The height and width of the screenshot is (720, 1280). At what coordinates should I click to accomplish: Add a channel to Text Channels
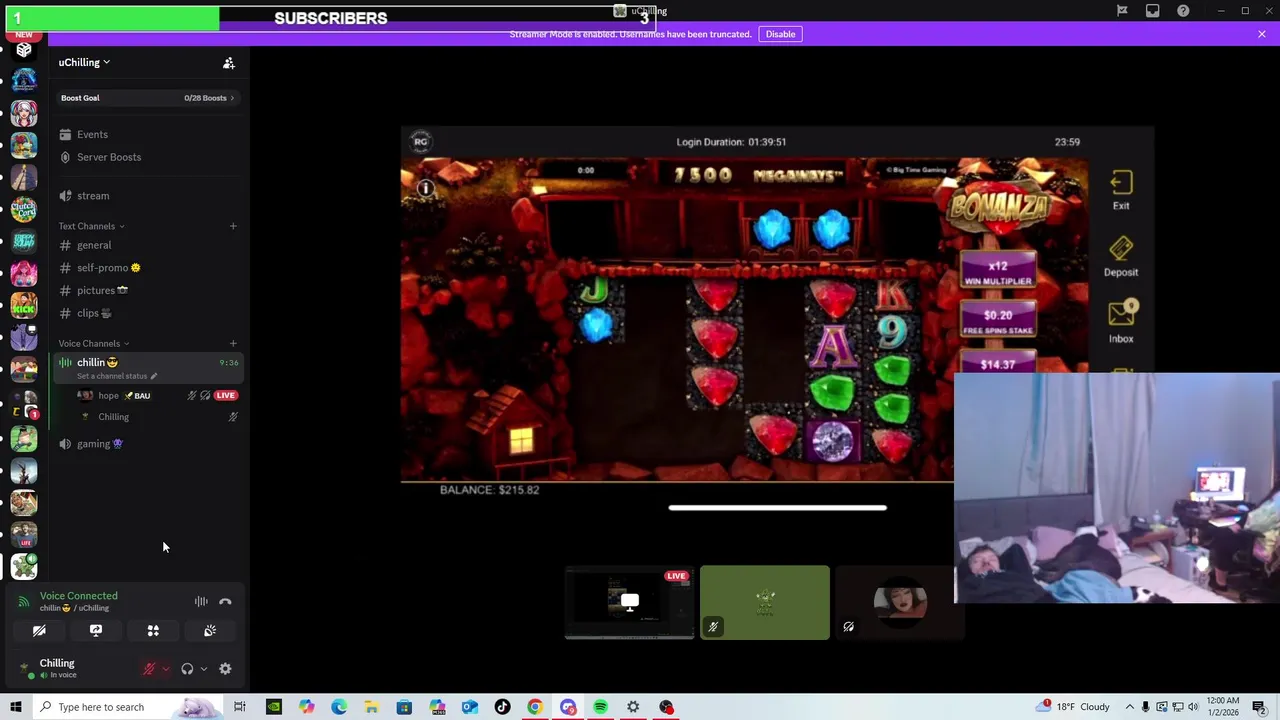[x=233, y=226]
